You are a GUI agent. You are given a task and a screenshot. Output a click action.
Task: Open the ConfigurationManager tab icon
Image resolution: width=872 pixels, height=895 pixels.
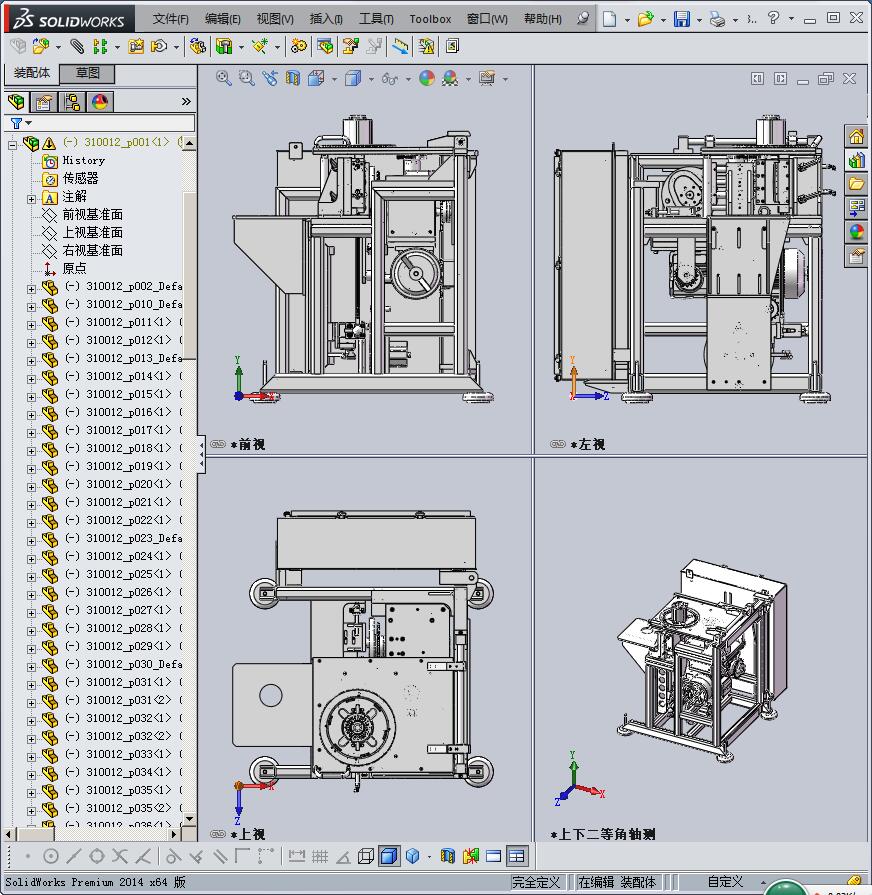coord(72,102)
